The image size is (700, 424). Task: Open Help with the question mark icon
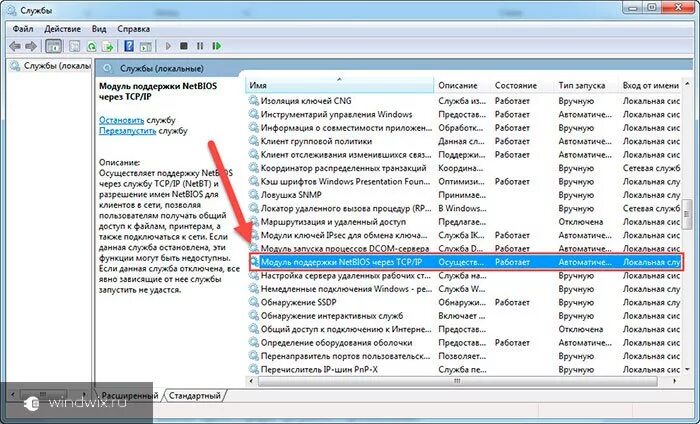129,46
